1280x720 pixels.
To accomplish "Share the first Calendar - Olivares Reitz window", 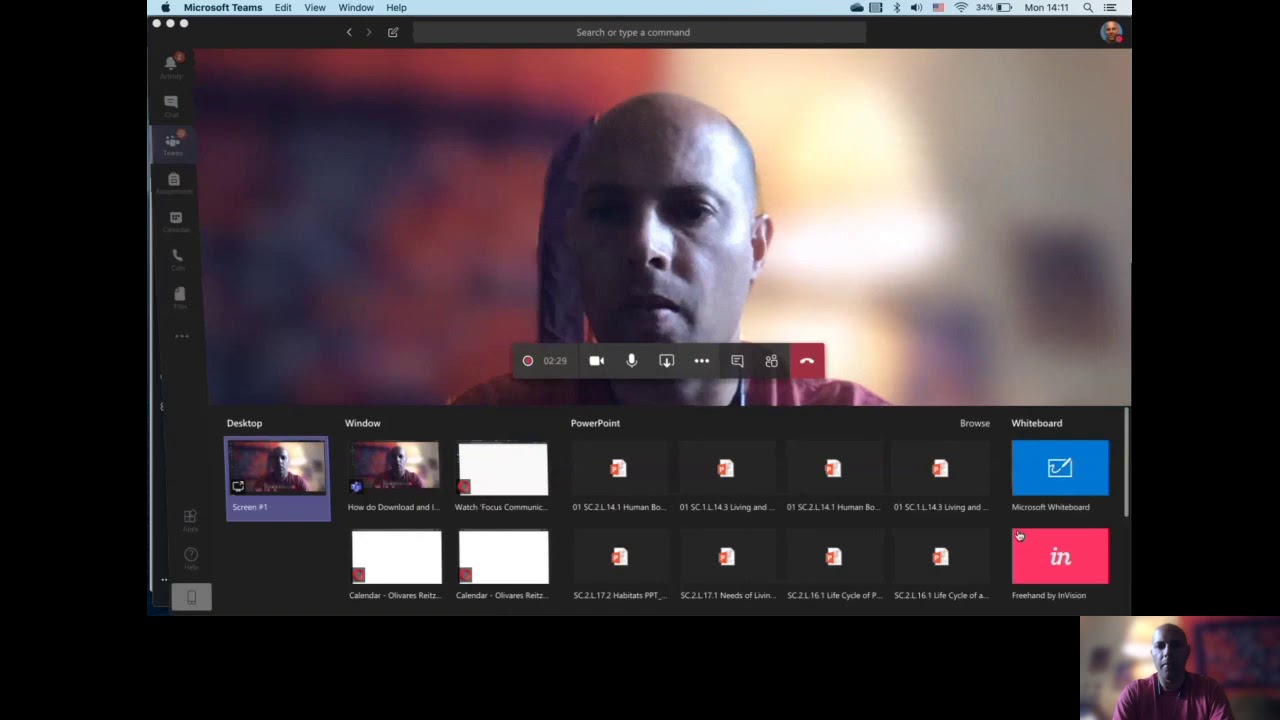I will (395, 566).
